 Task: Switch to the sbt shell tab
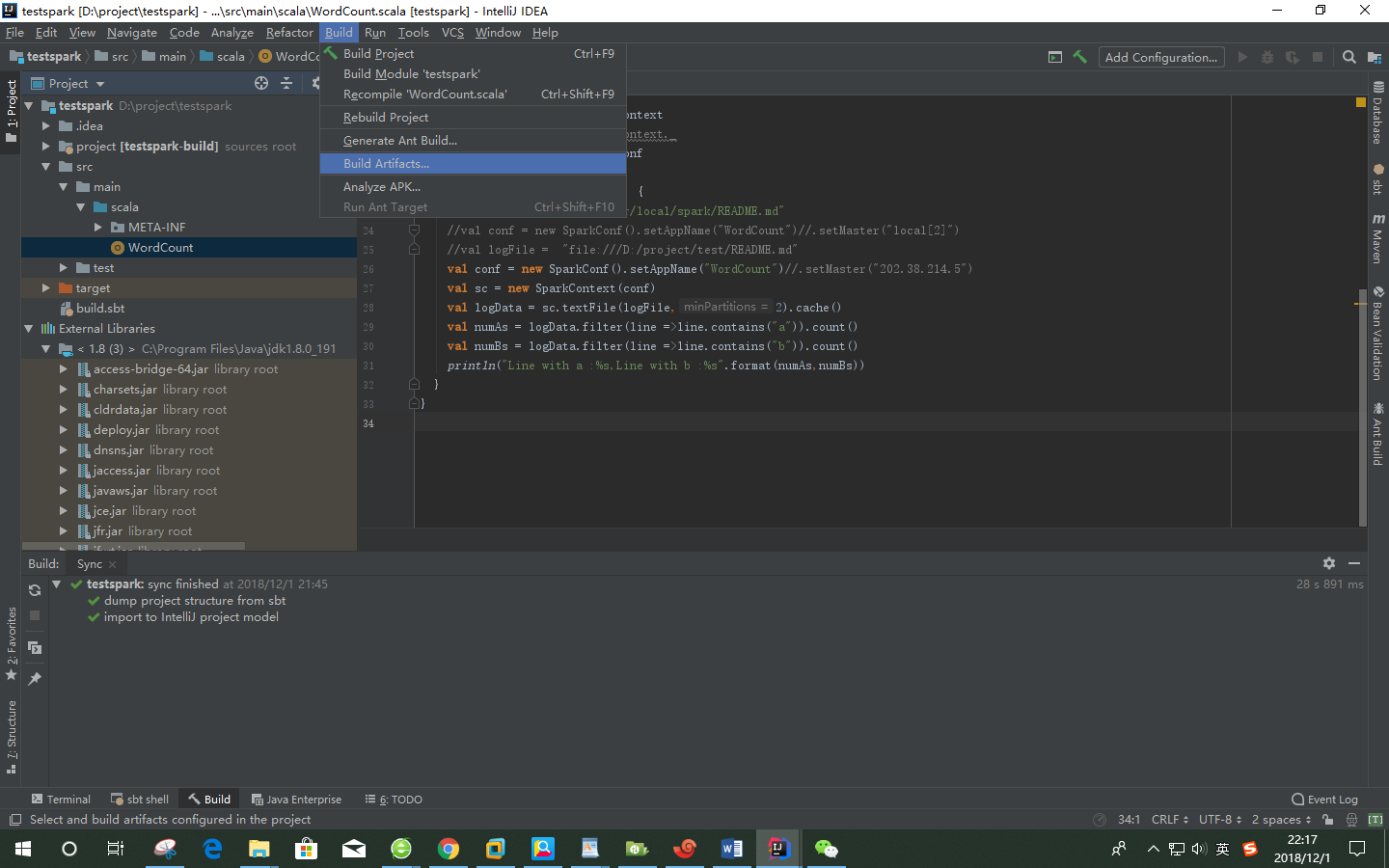click(140, 799)
